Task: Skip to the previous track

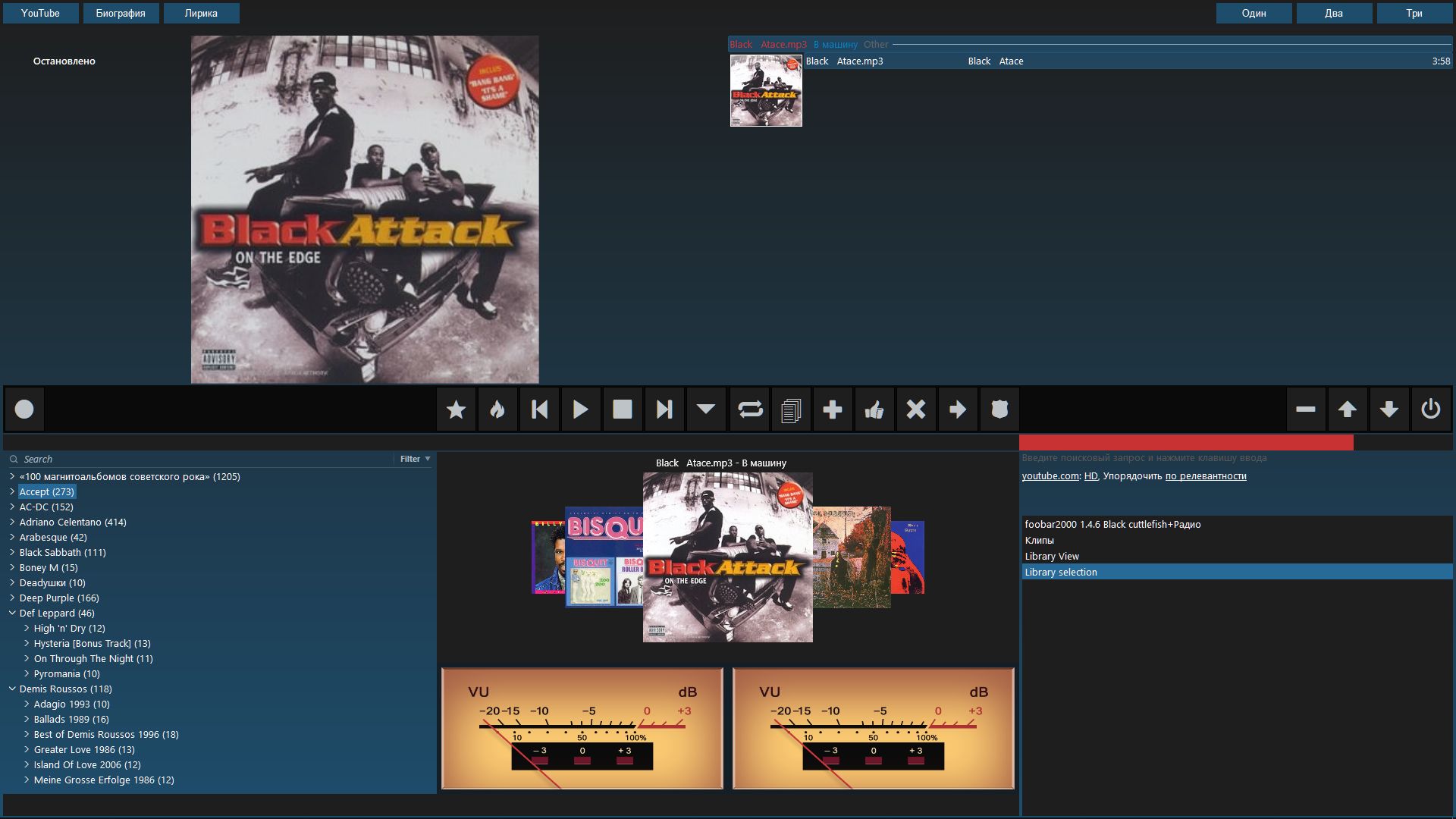Action: pos(539,409)
